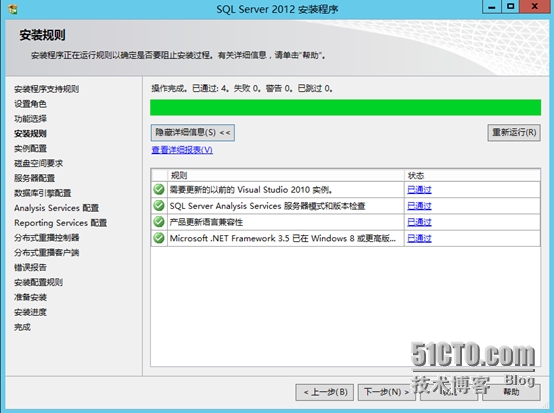Click rule text Microsoft .NET Framework 3.5

click(x=283, y=238)
